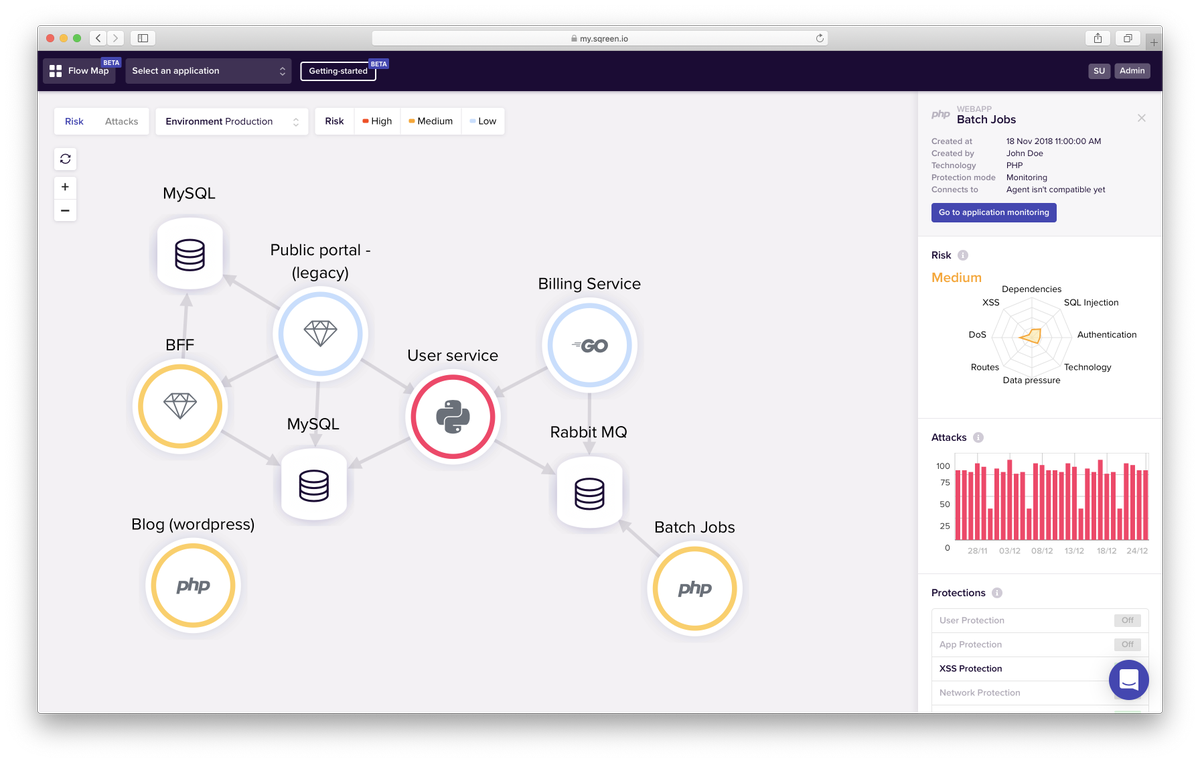Toggle User Protection Off switch

[1127, 620]
